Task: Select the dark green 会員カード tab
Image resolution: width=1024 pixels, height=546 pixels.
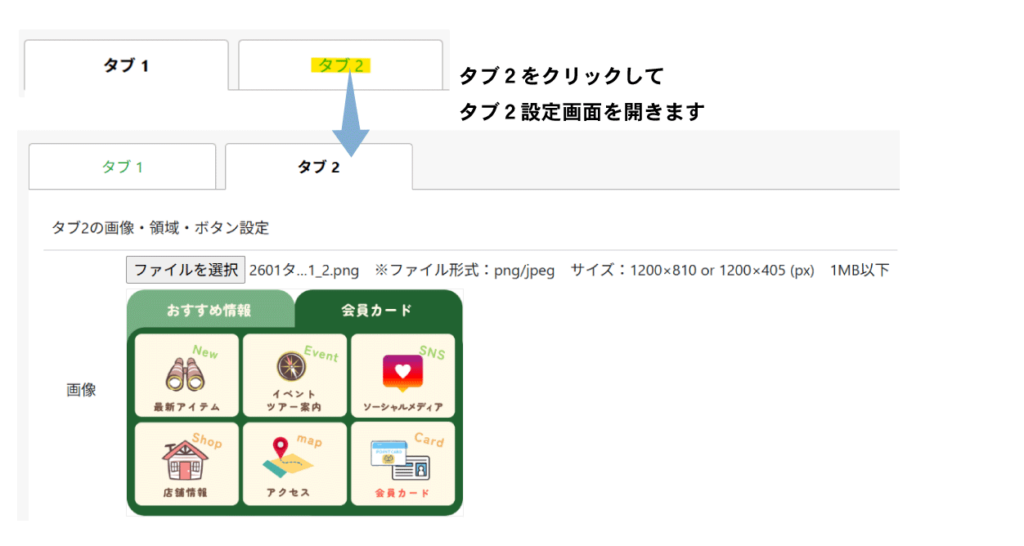Action: click(x=376, y=310)
